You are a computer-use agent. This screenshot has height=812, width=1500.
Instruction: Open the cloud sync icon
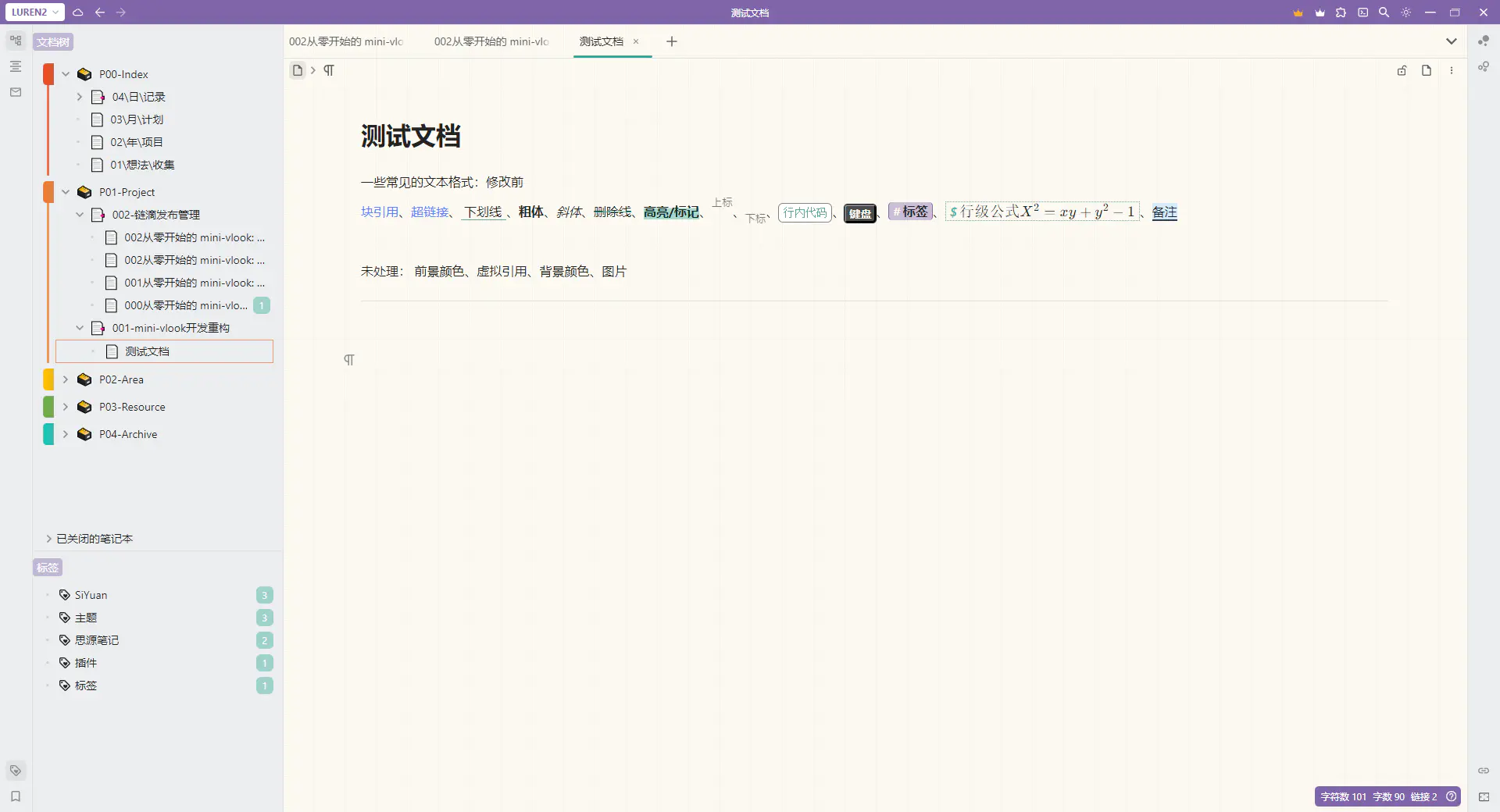click(78, 12)
